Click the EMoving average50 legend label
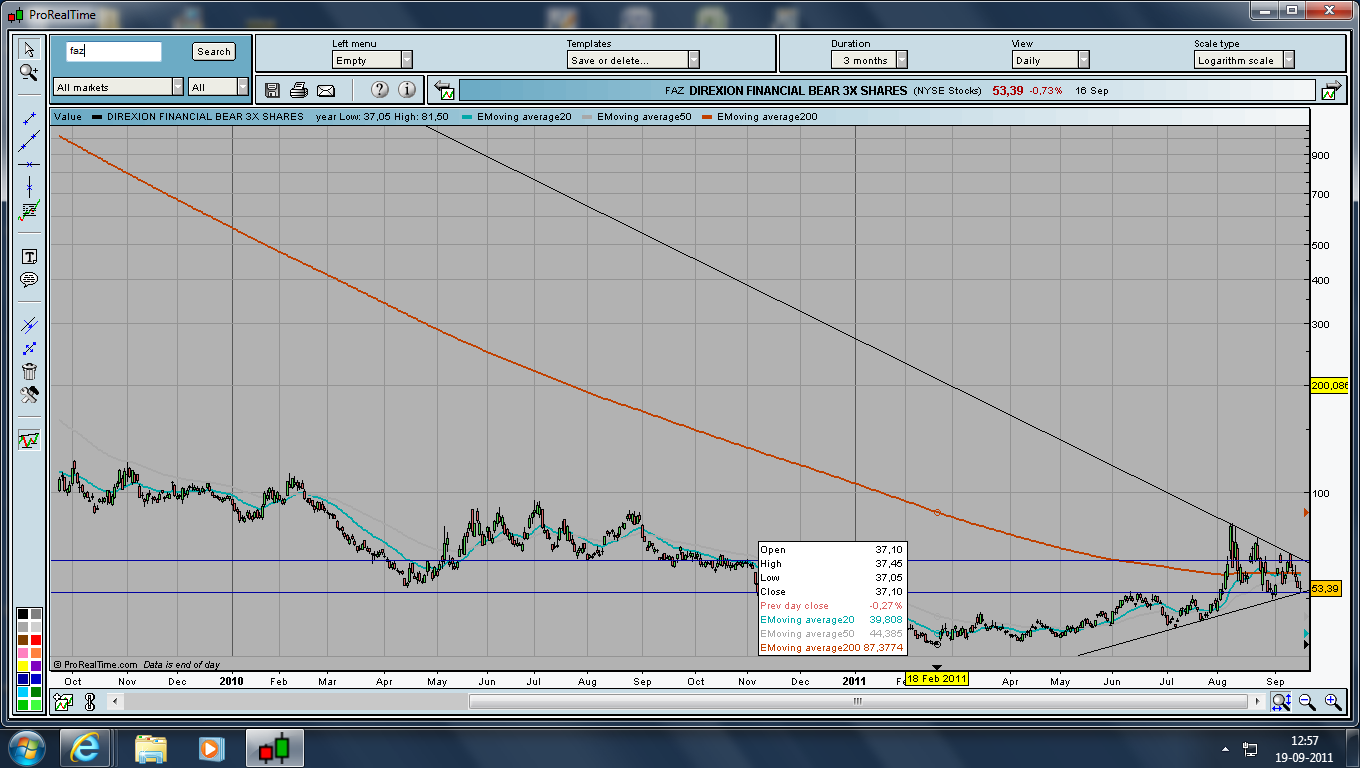 [644, 117]
